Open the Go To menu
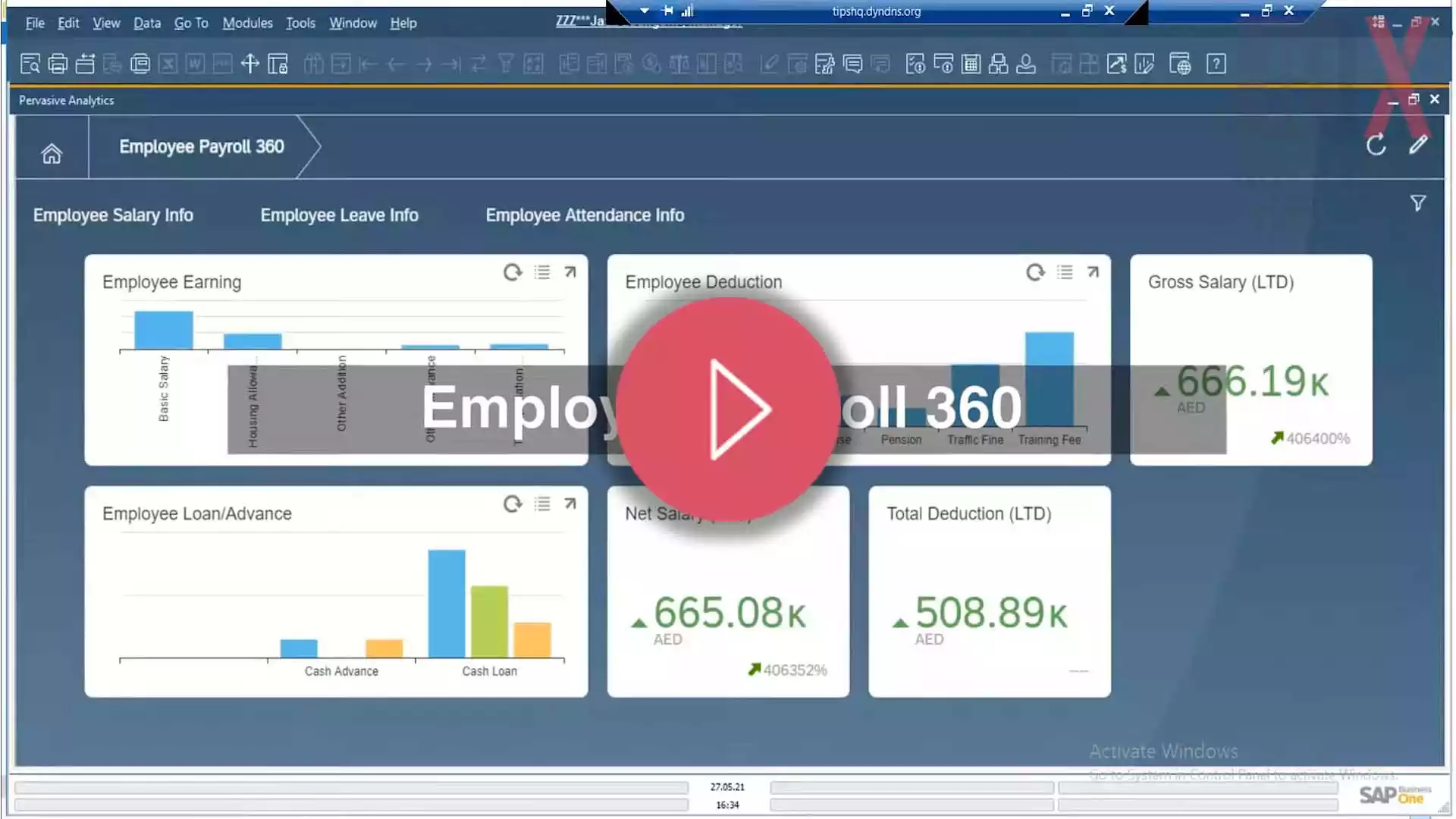Image resolution: width=1456 pixels, height=819 pixels. tap(191, 23)
